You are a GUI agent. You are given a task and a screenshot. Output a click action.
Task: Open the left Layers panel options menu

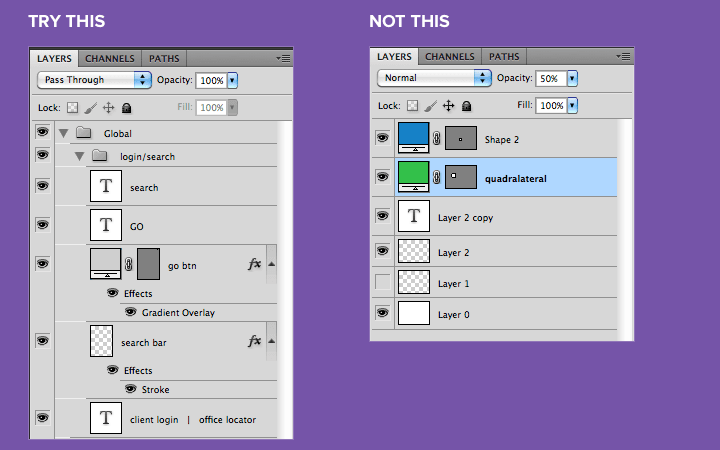(x=283, y=58)
